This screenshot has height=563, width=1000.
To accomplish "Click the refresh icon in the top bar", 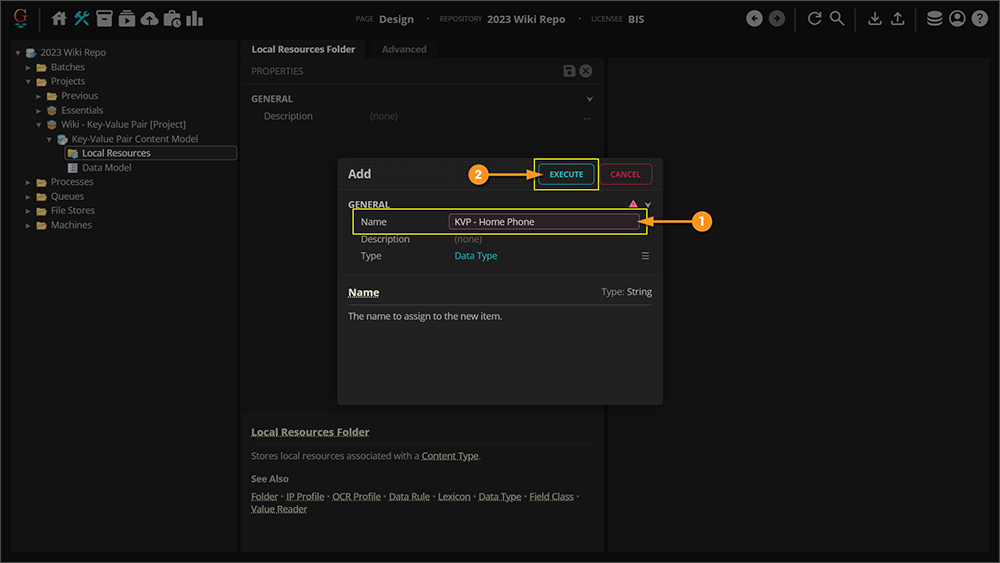I will [x=814, y=19].
